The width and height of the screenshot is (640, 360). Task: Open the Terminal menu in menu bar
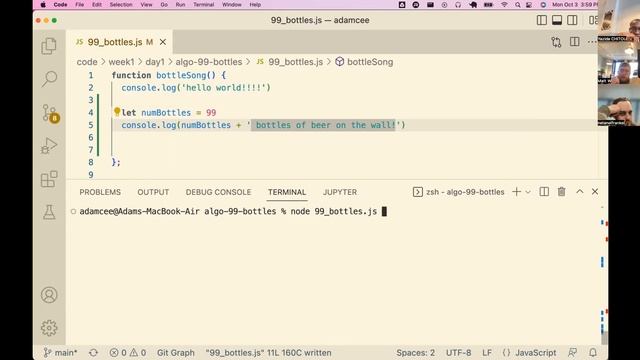pos(203,5)
